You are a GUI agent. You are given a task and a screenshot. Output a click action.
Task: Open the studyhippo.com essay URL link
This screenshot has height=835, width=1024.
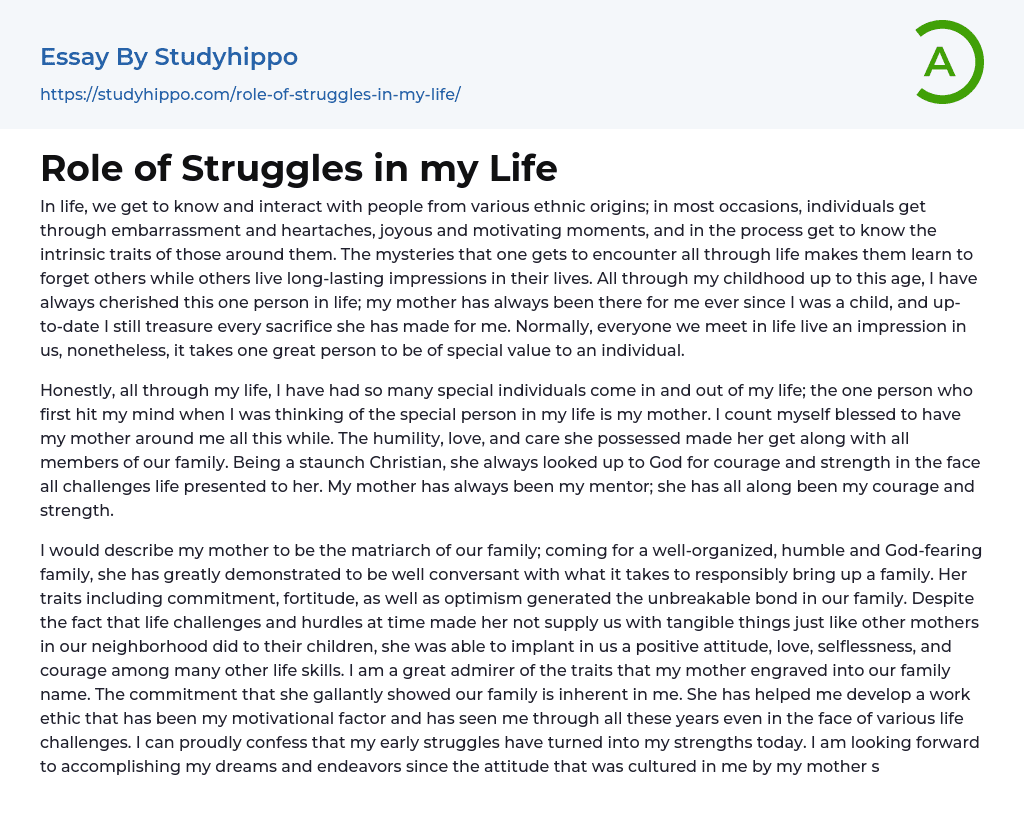click(x=250, y=95)
